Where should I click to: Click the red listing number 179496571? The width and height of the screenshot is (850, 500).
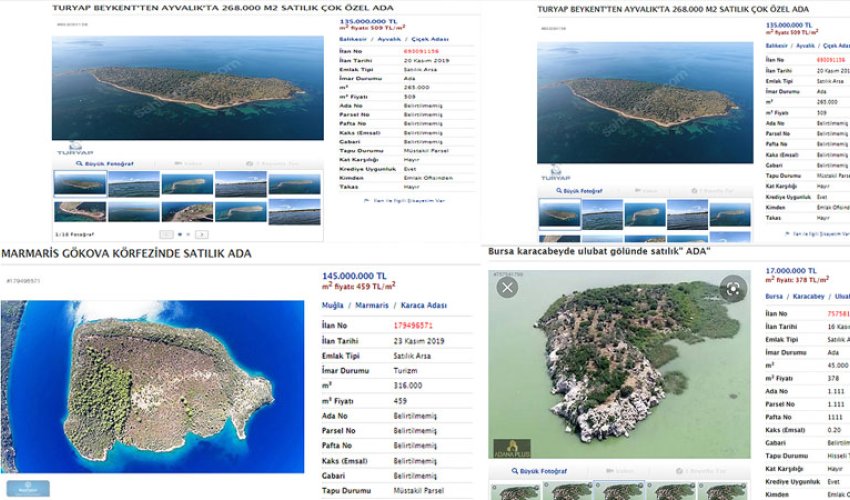[x=413, y=325]
